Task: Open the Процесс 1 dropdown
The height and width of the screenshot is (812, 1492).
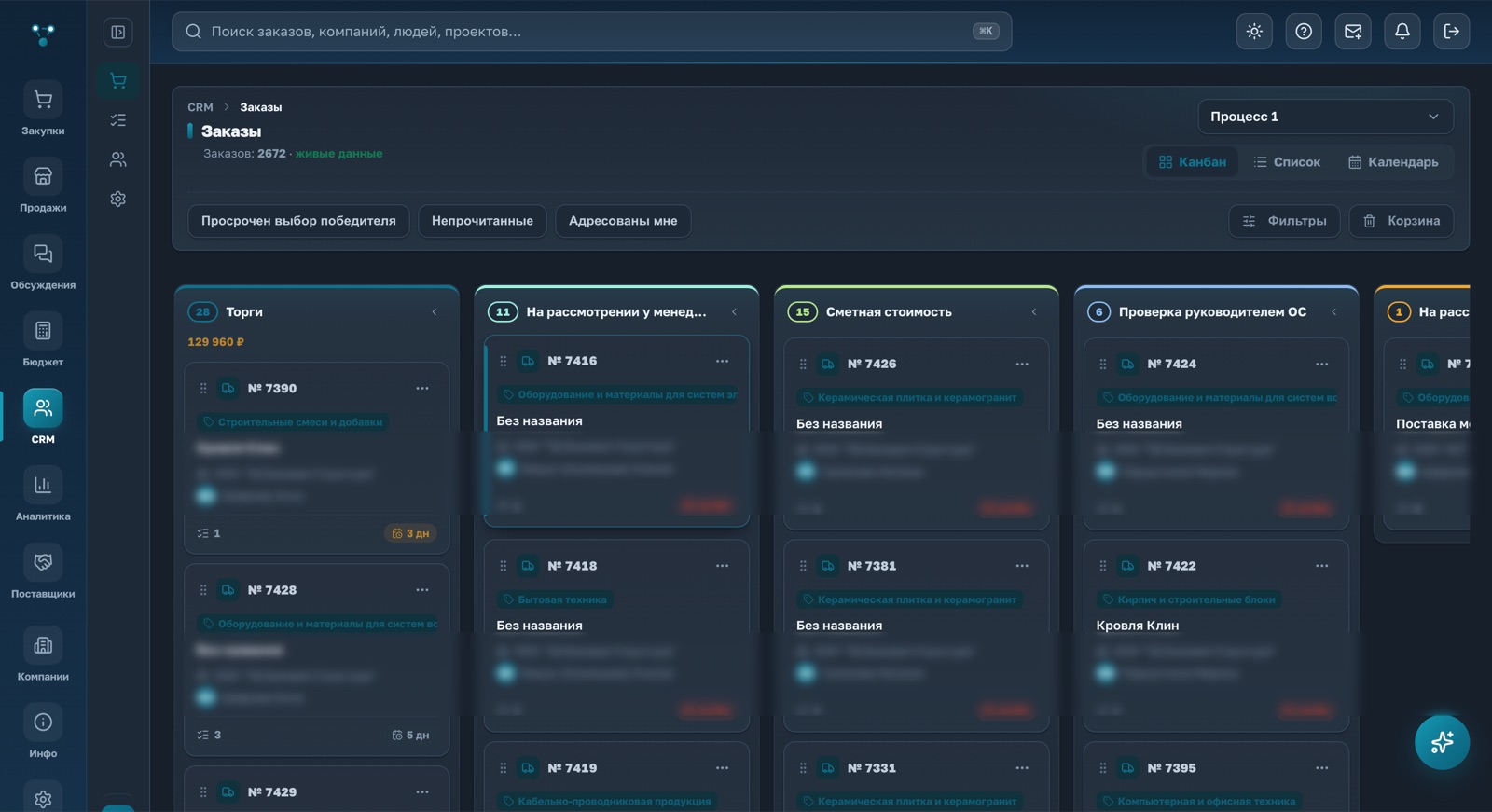Action: 1325,117
